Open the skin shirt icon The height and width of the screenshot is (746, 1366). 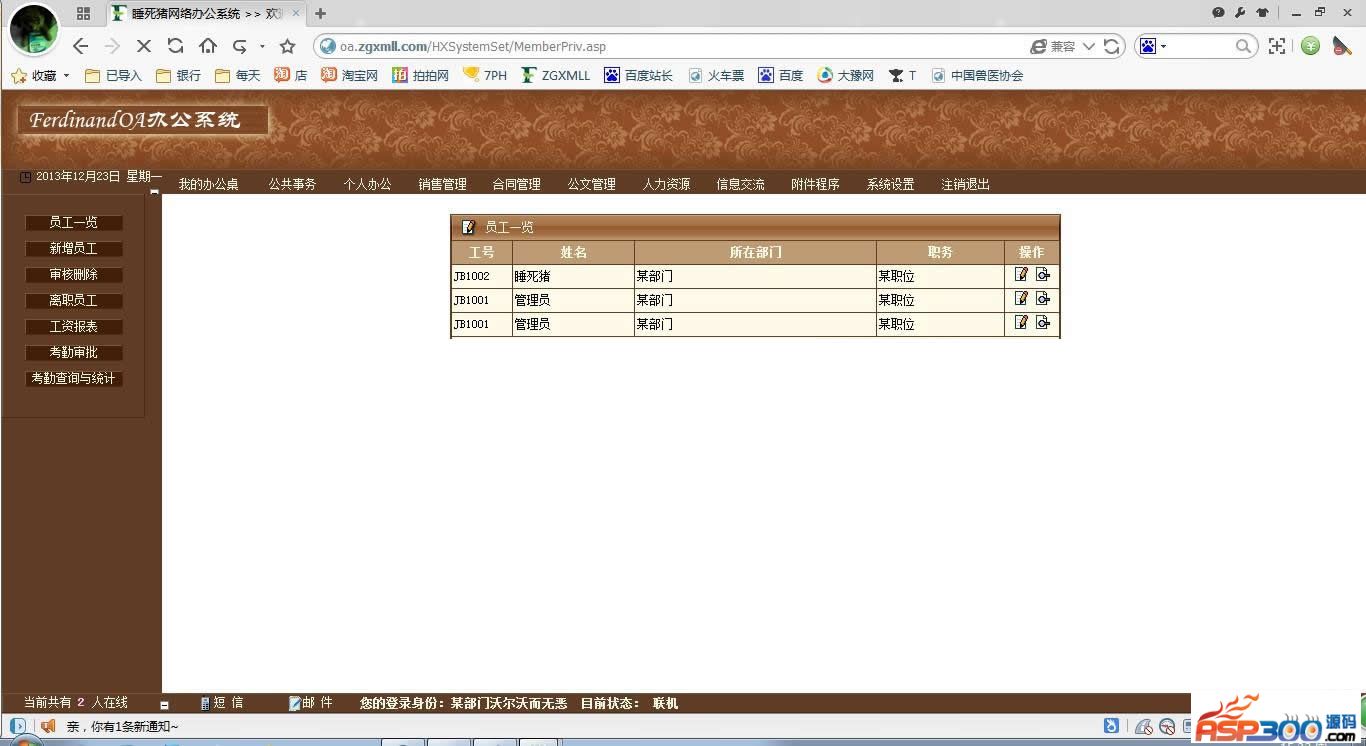tap(1262, 13)
